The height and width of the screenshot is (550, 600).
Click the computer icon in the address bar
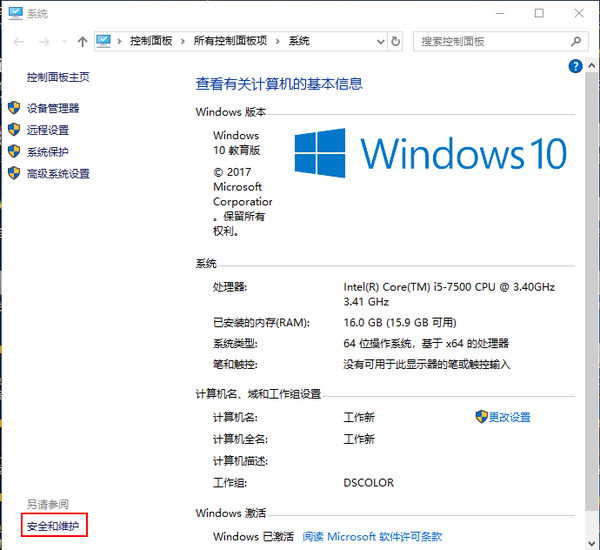pos(104,41)
